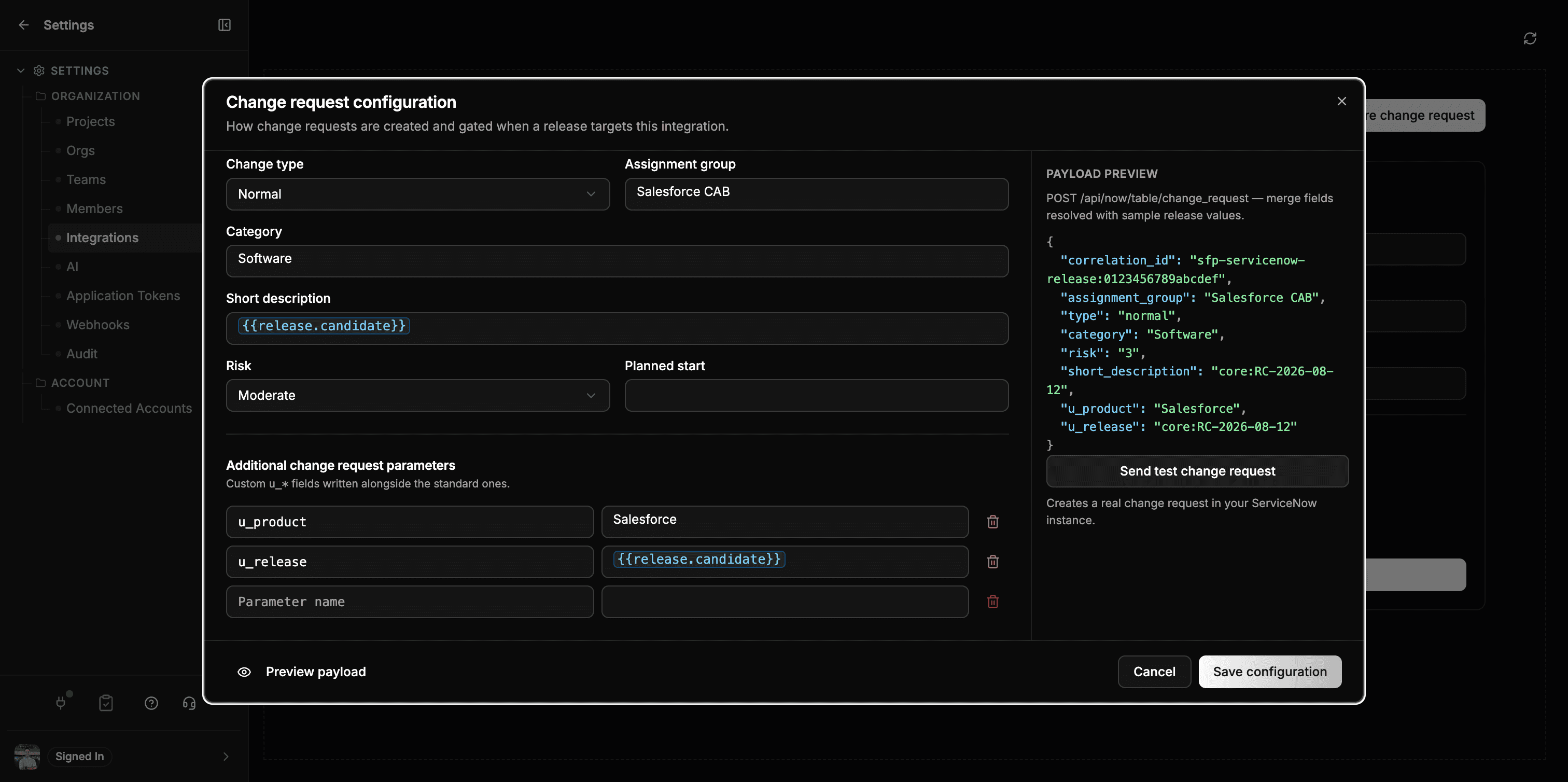Click the partially hidden change request button
Screen dimensions: 1568x782
1424,115
